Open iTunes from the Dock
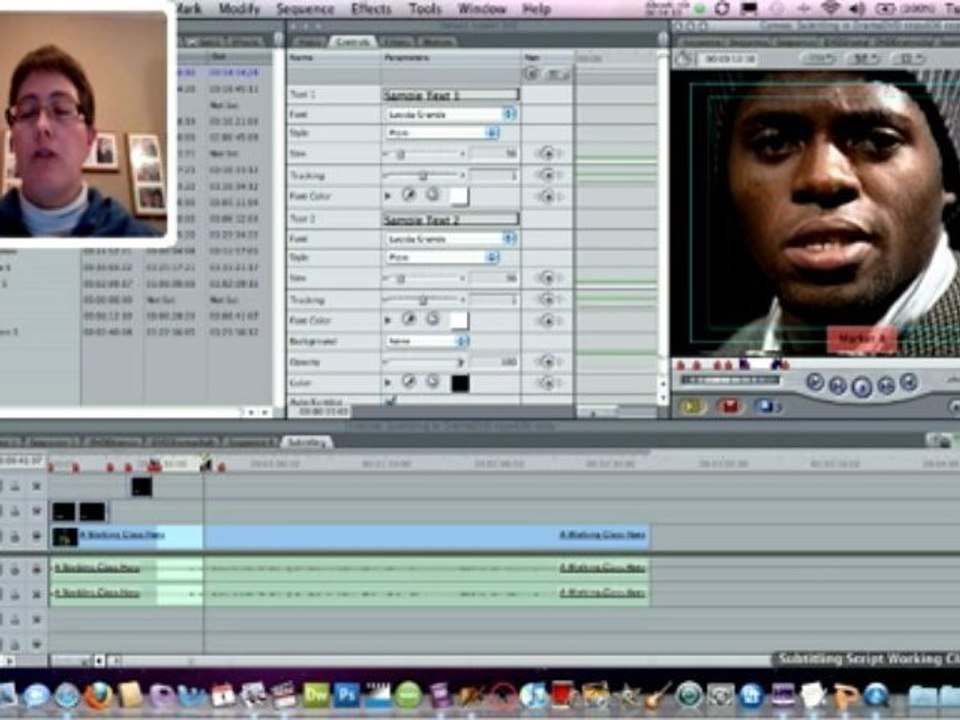960x720 pixels. 533,696
